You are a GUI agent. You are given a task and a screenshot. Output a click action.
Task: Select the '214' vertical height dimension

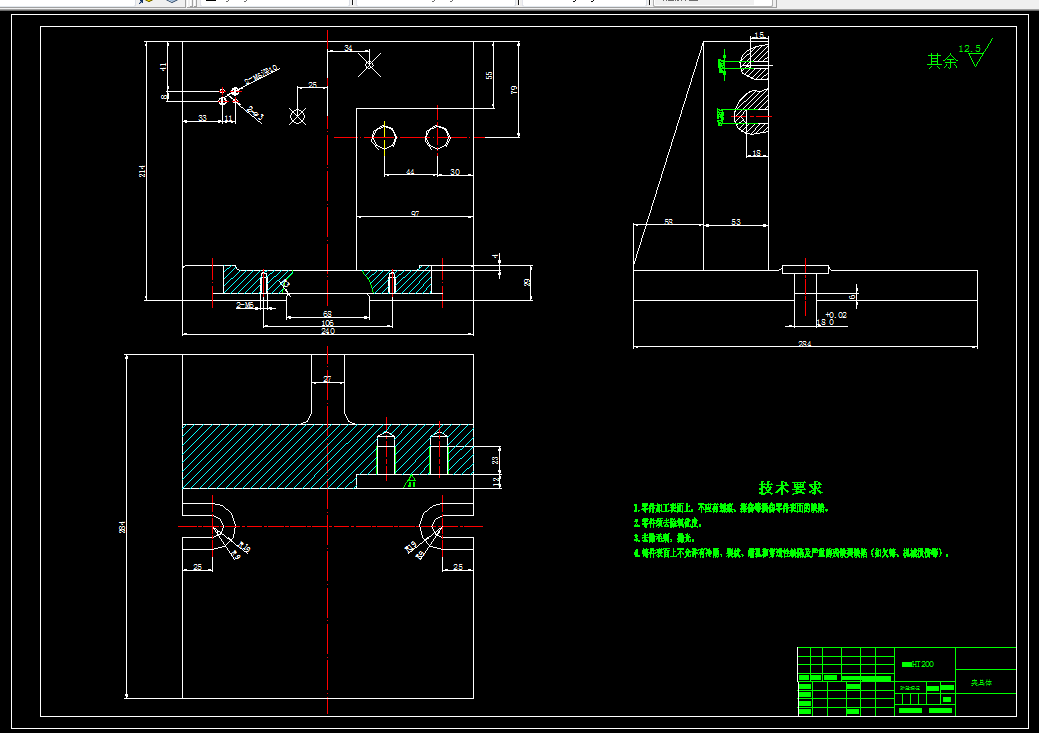(142, 171)
